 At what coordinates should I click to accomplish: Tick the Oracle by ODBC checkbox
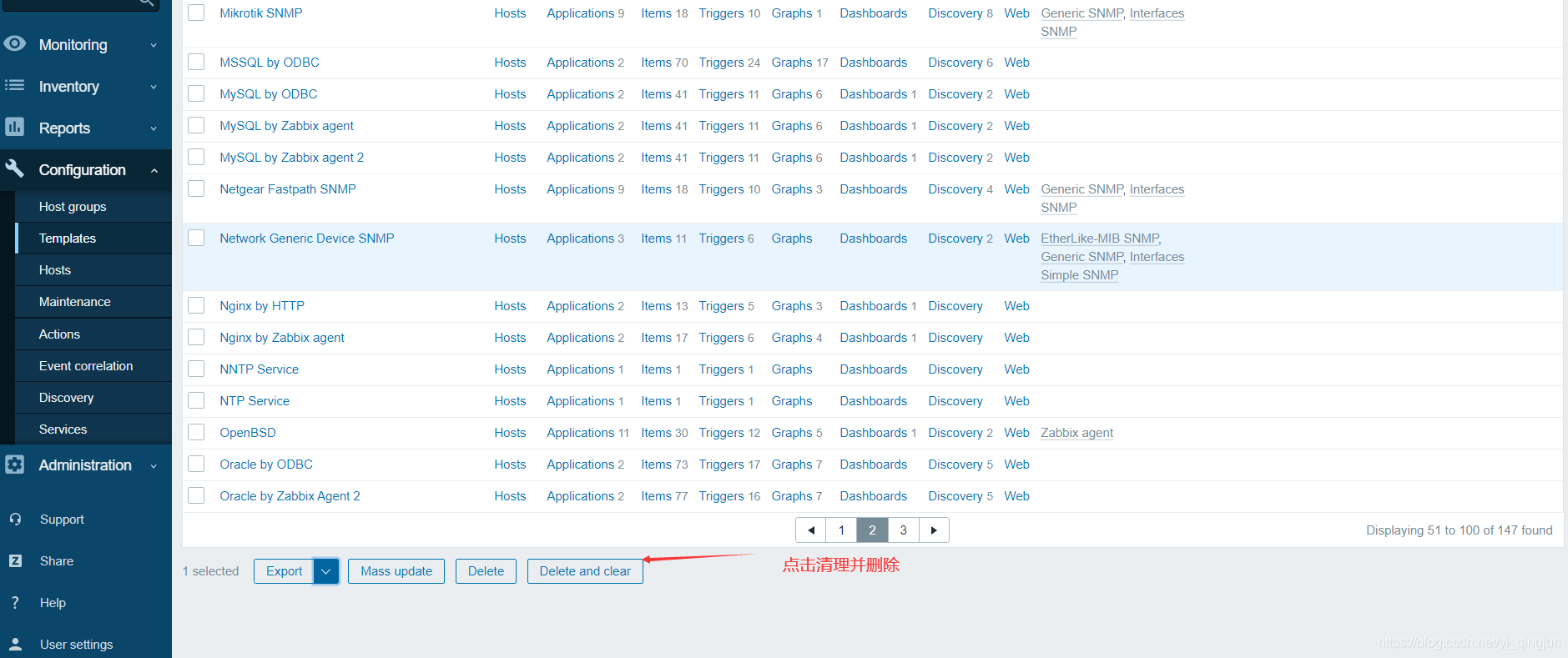pos(196,464)
